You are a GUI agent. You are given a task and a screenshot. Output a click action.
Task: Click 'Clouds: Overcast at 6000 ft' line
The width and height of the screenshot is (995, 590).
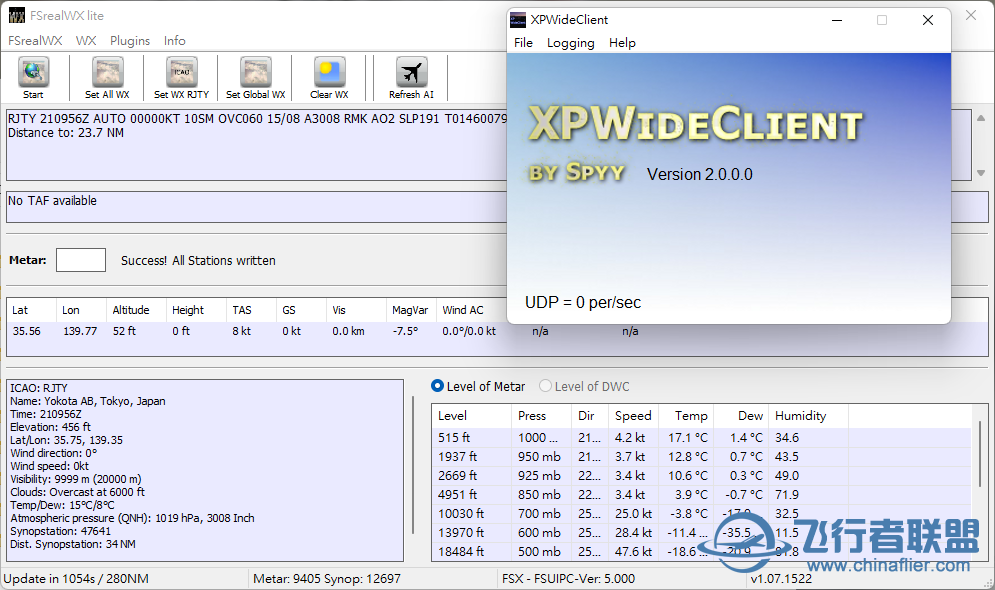click(x=77, y=492)
